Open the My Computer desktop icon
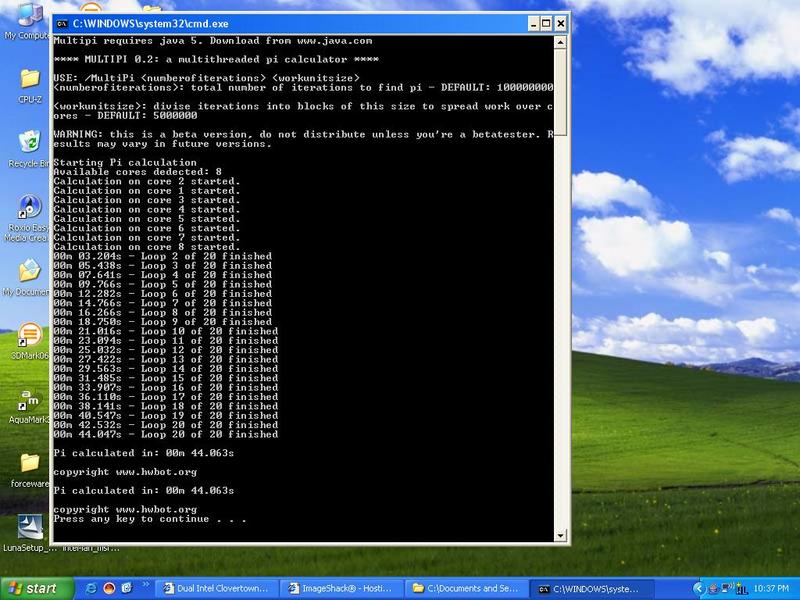Viewport: 800px width, 600px height. [29, 20]
